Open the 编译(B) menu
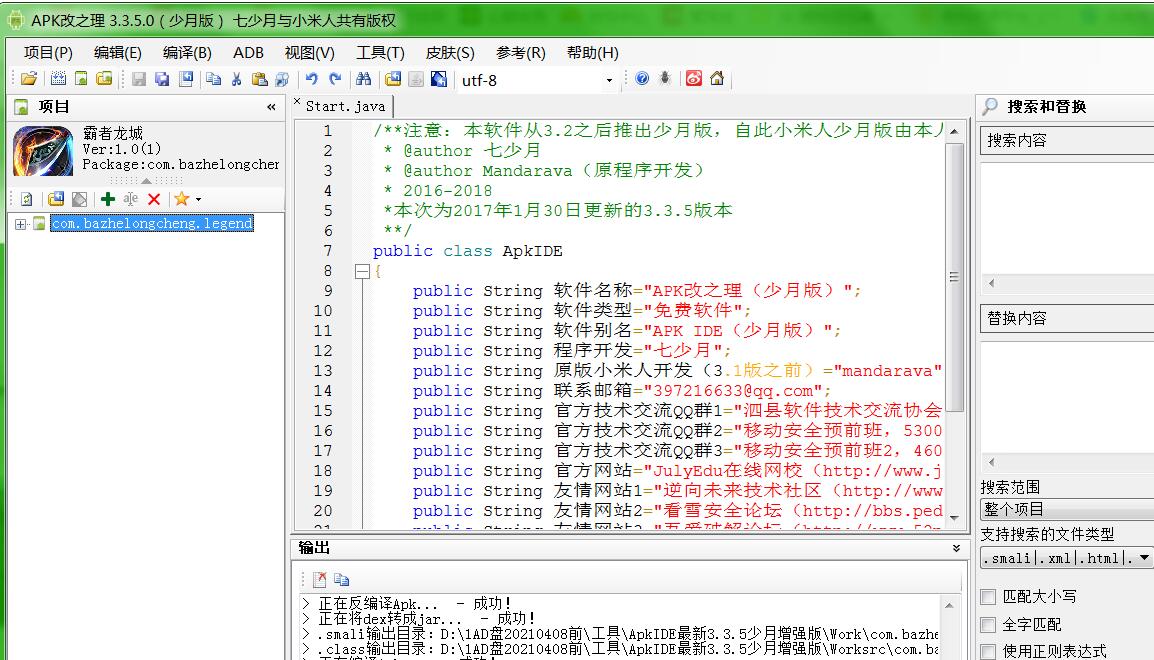 (187, 53)
